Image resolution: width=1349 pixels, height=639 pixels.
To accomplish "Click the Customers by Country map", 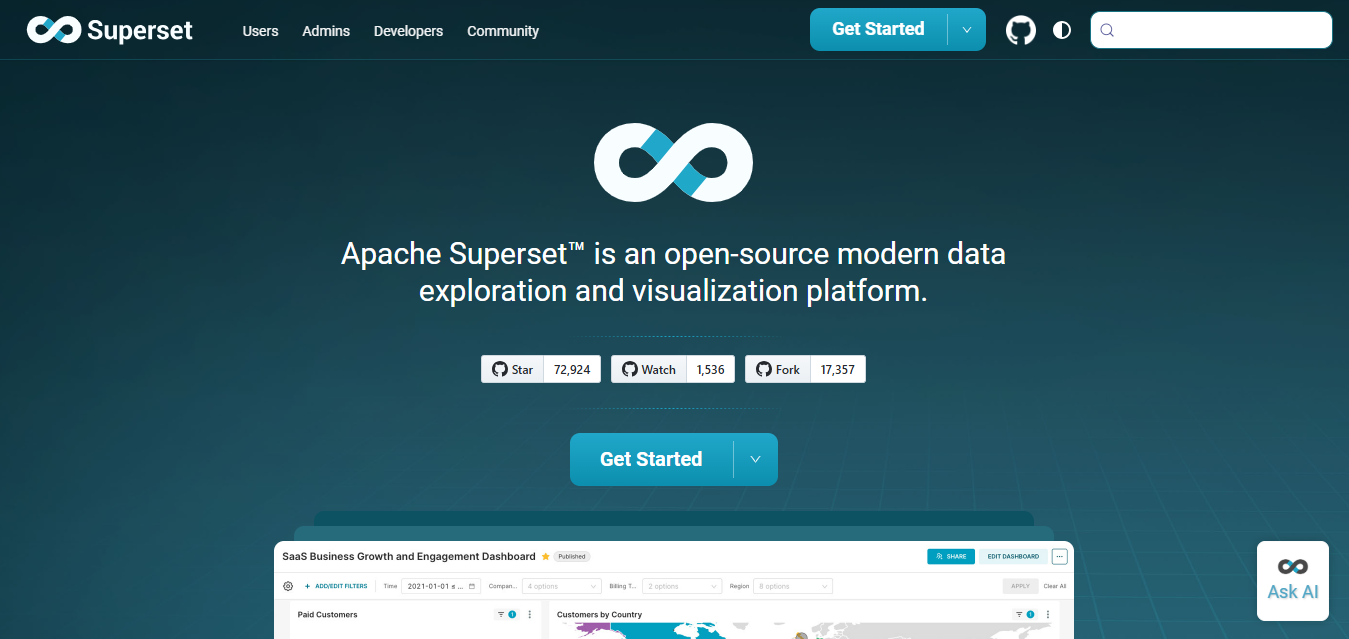I will [810, 631].
